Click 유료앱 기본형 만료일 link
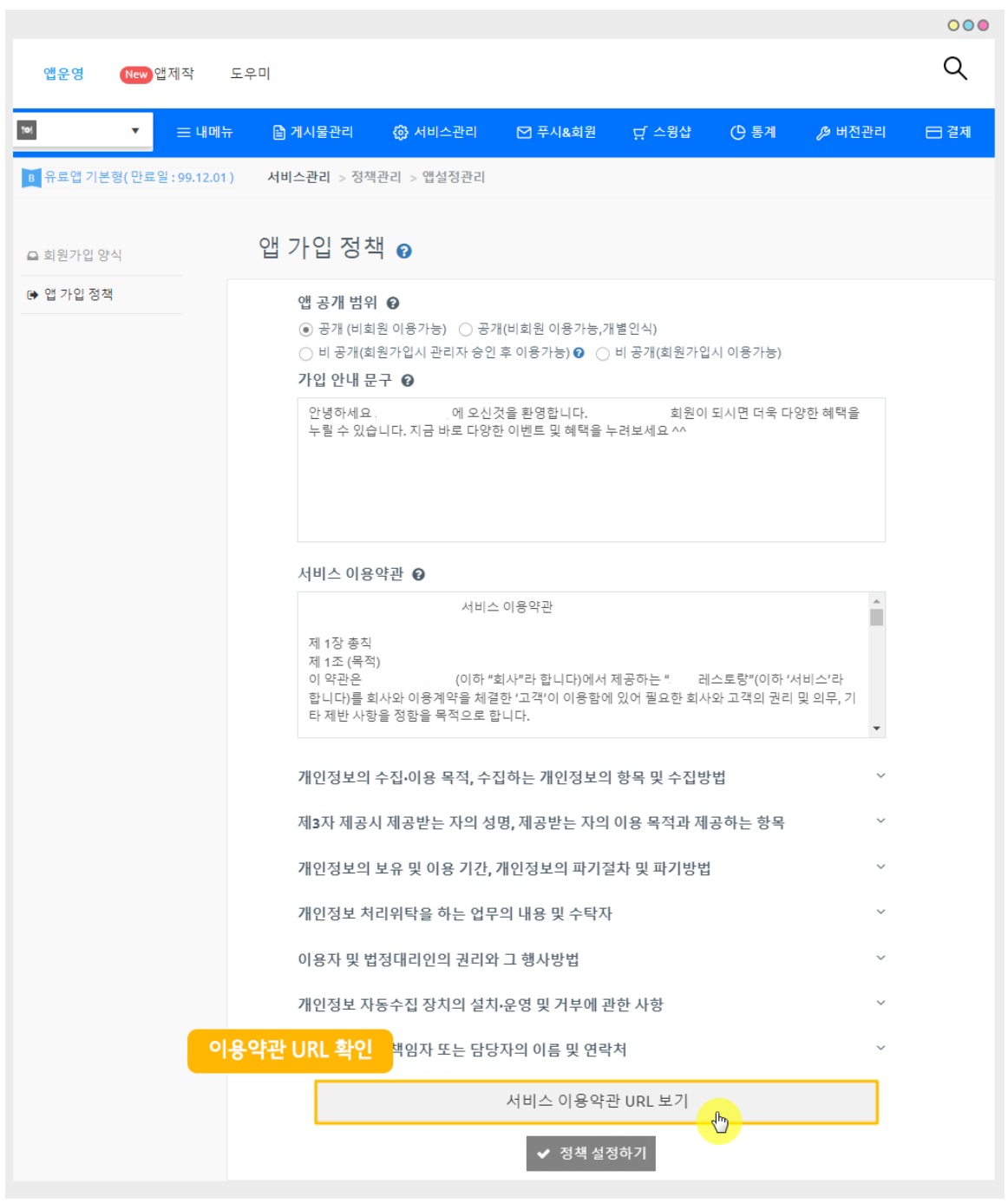Viewport: 1008px width, 1203px height. coord(139,178)
